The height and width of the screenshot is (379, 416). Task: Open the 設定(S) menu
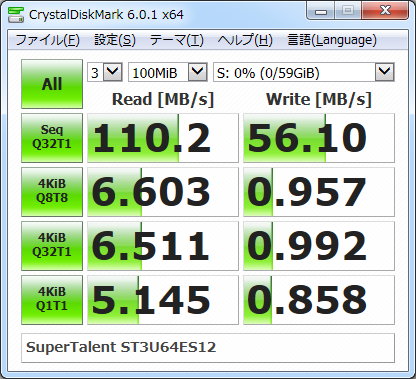click(115, 40)
